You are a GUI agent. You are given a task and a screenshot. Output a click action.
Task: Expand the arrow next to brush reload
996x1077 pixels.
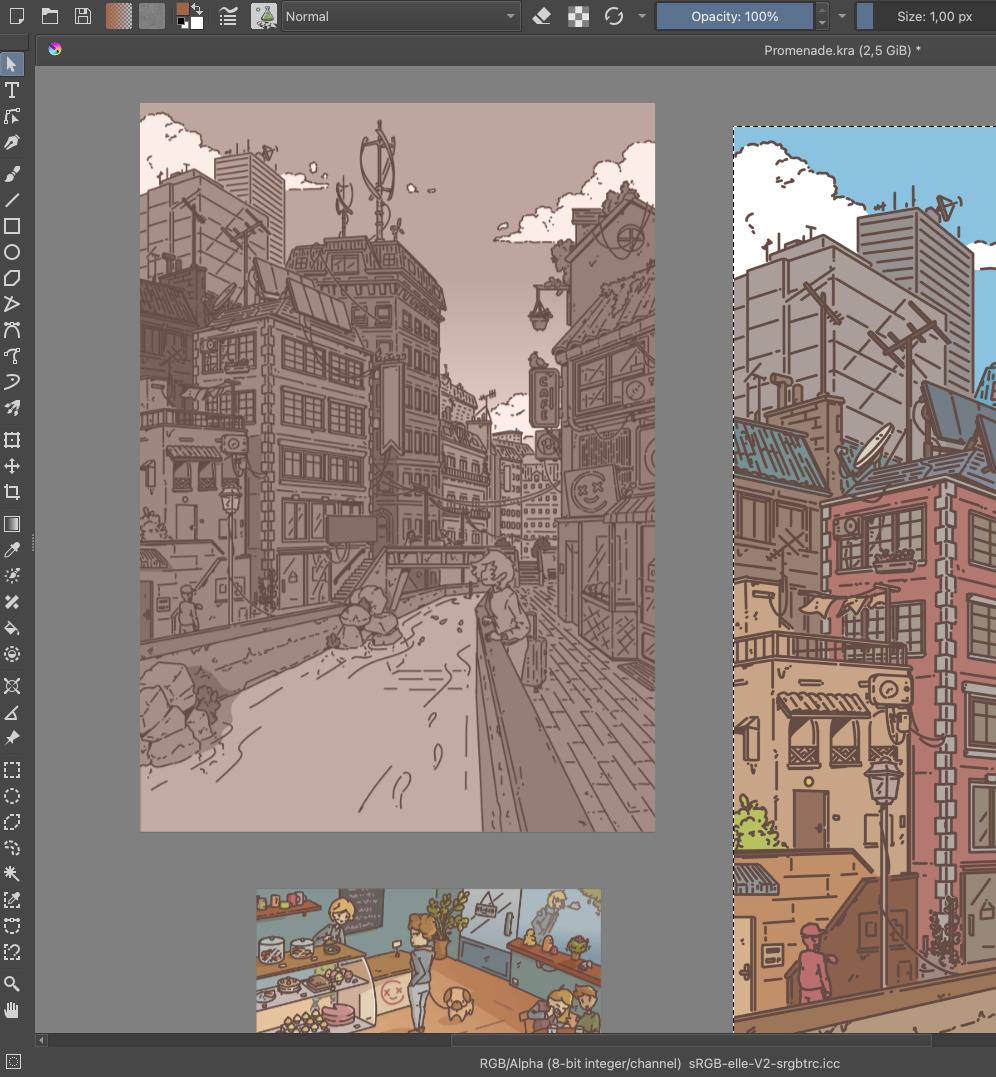[x=642, y=16]
